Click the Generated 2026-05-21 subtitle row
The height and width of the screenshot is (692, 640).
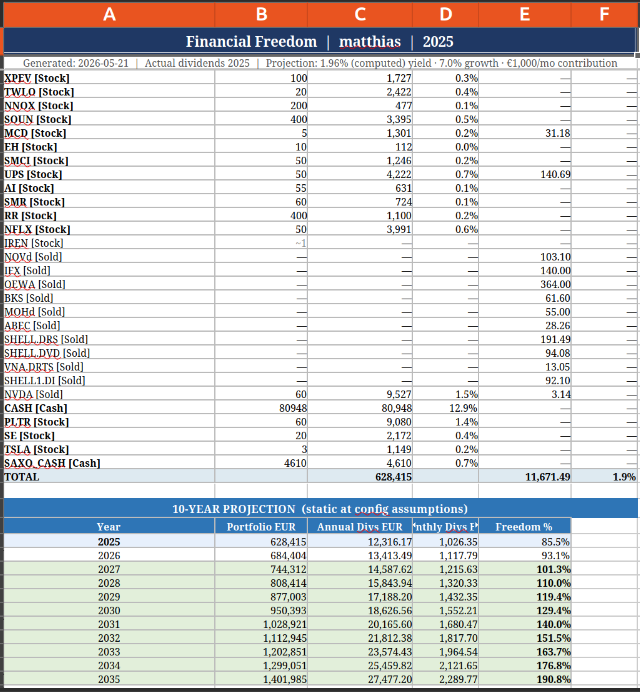[x=320, y=63]
